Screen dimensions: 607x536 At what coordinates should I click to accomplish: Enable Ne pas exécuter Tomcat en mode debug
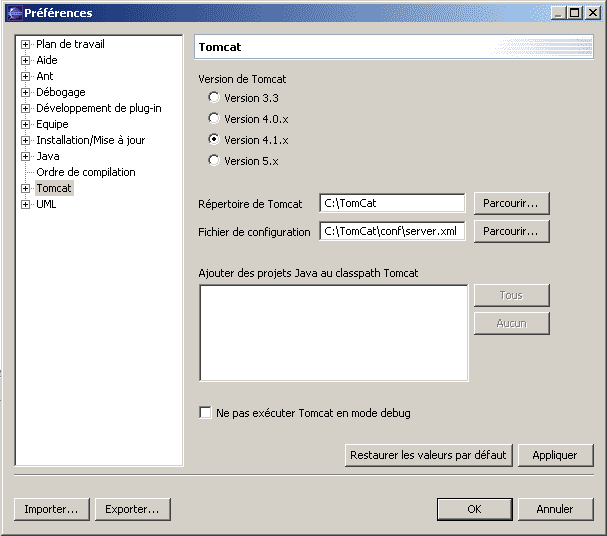pyautogui.click(x=206, y=413)
